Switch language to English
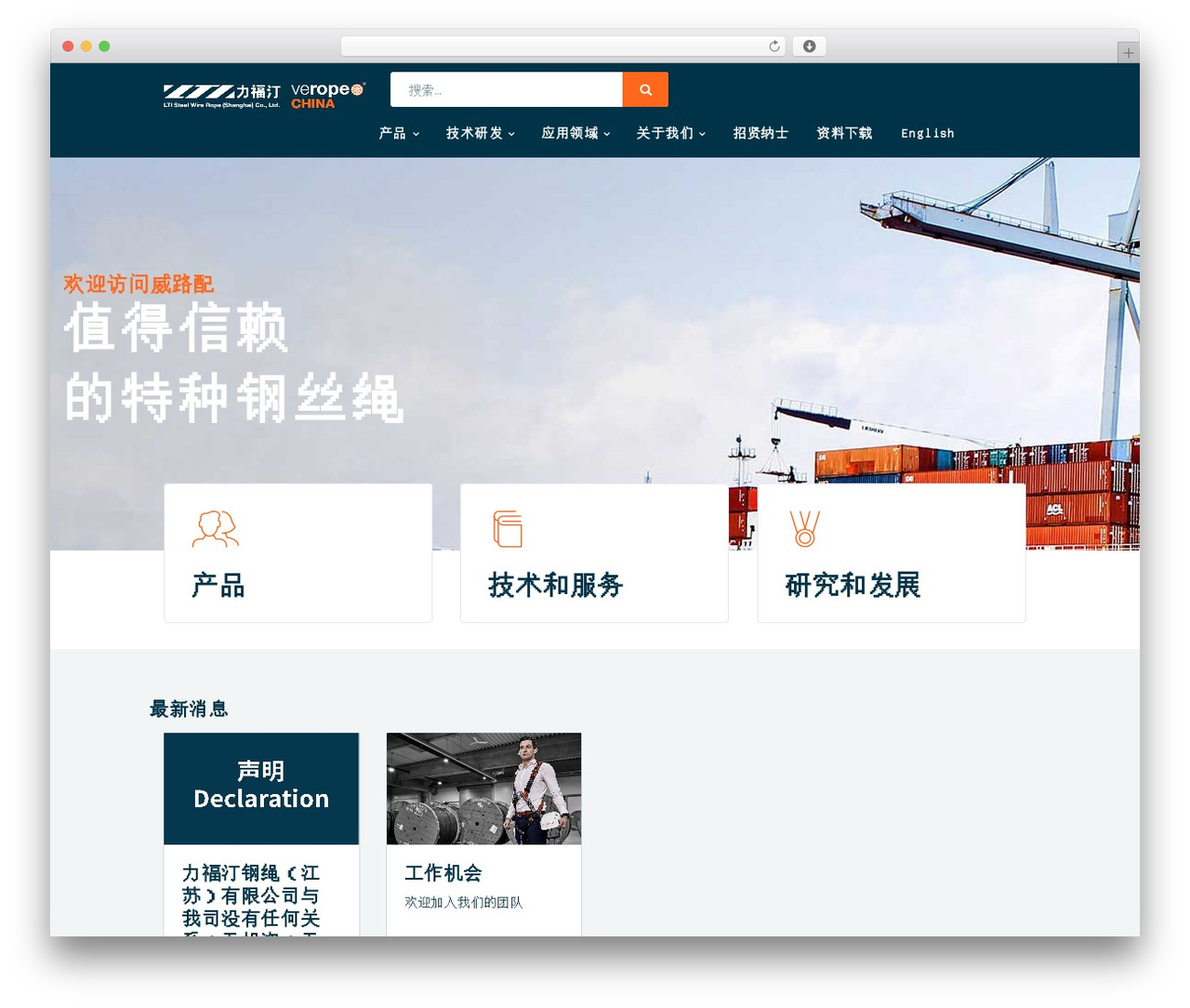Screen dimensions: 1190x1008 (x=927, y=133)
